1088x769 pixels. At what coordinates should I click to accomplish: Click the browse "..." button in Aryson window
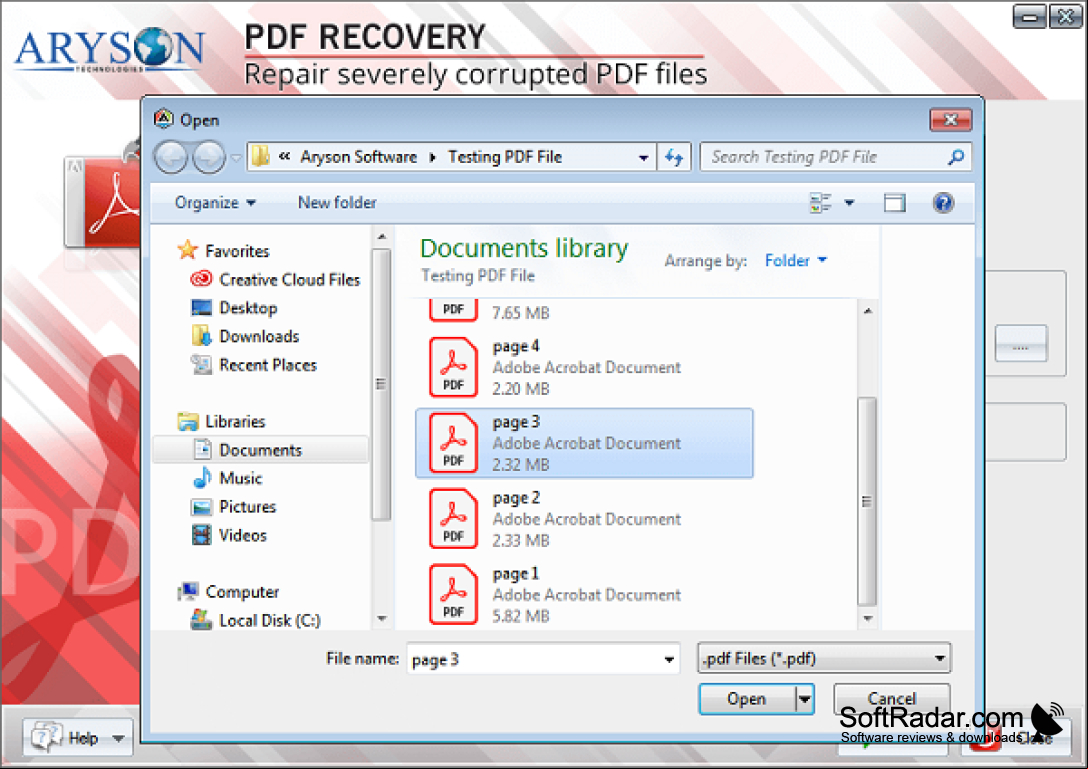[x=1021, y=344]
